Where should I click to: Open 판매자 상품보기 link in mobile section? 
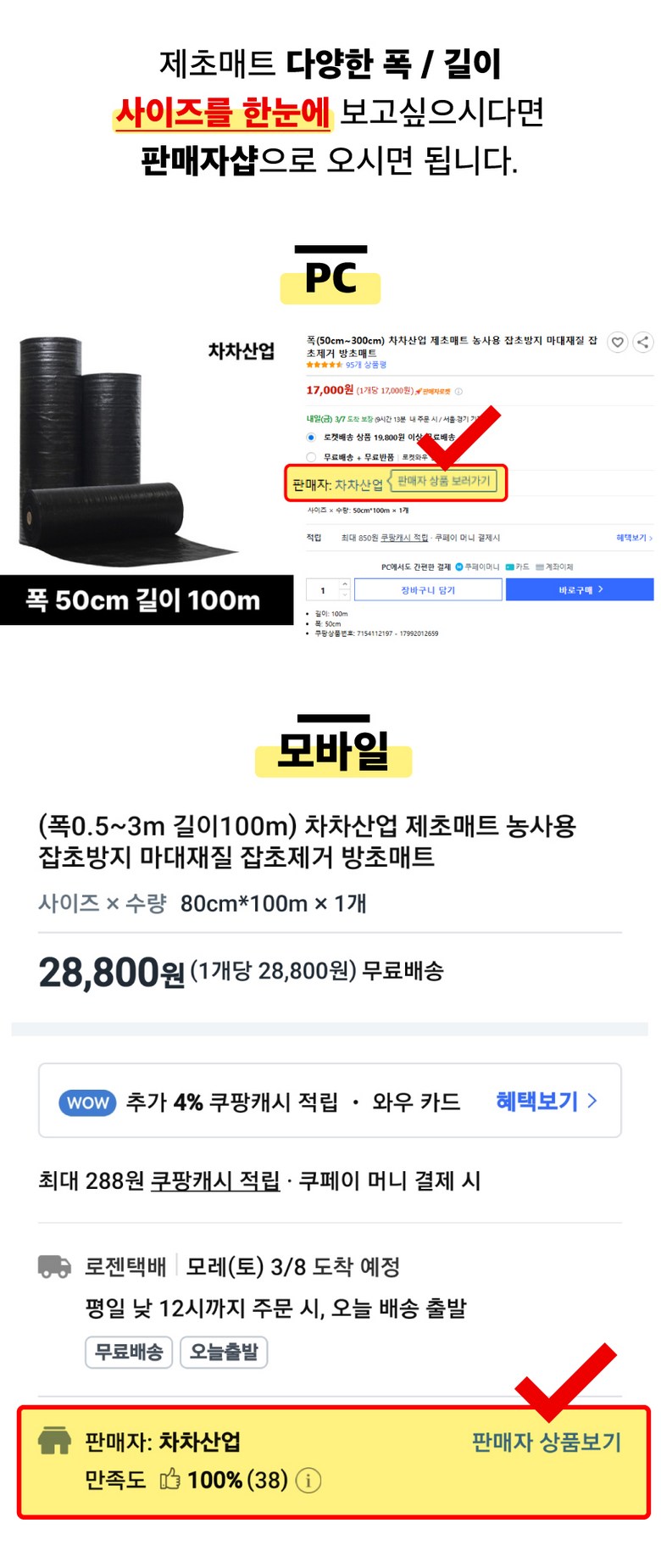point(547,1442)
